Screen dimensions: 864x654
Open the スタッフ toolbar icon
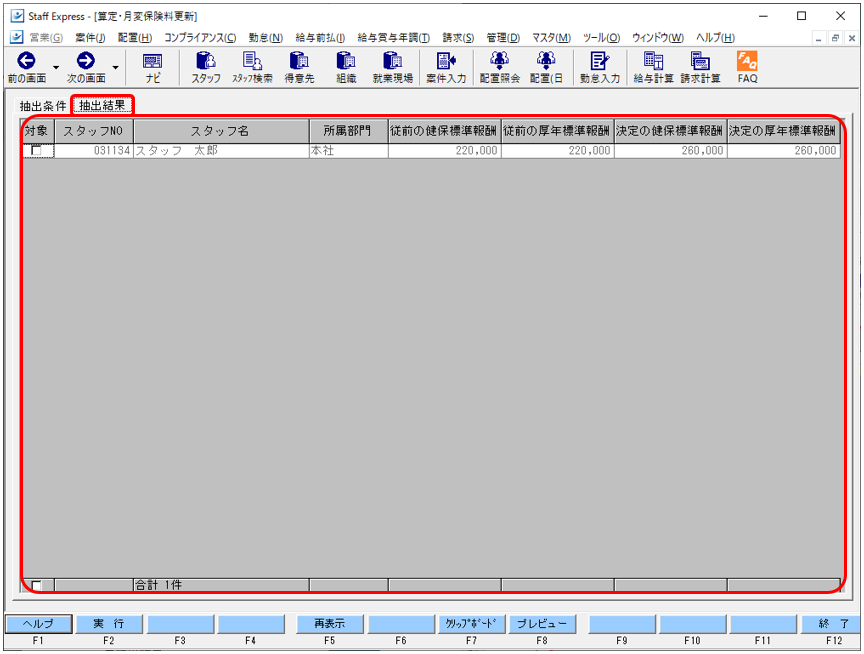tap(206, 67)
